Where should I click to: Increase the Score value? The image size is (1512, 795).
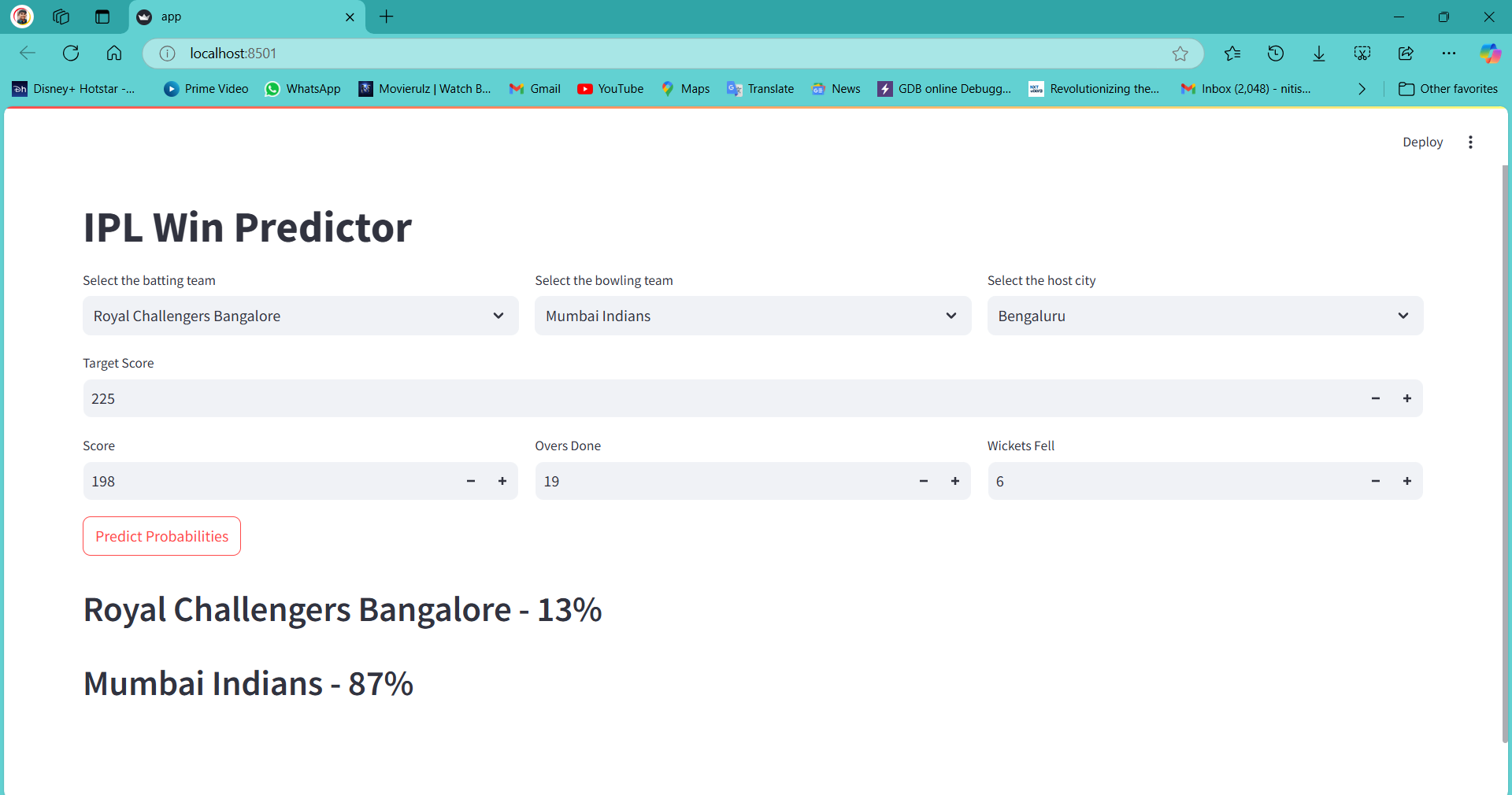point(502,481)
